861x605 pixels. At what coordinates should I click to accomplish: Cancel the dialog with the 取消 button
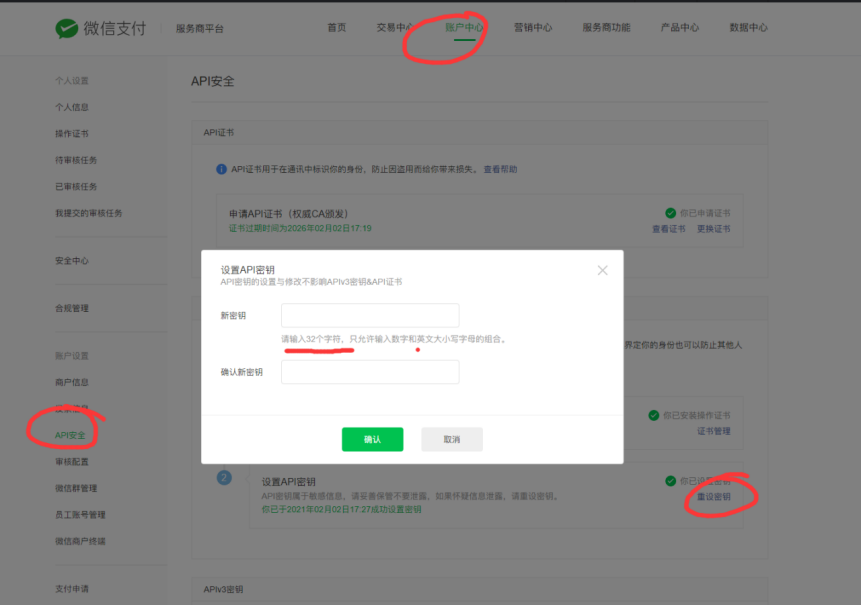452,439
